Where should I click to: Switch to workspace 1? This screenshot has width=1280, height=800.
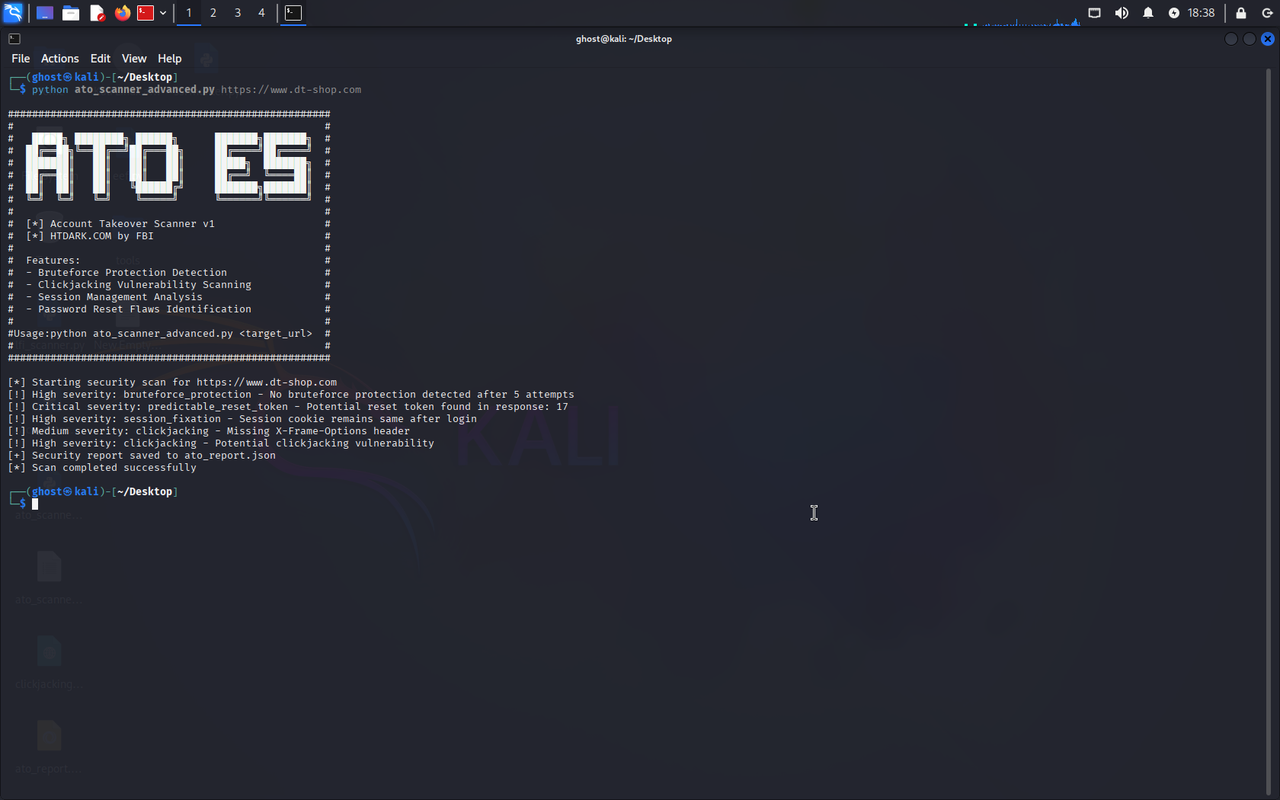coord(189,13)
